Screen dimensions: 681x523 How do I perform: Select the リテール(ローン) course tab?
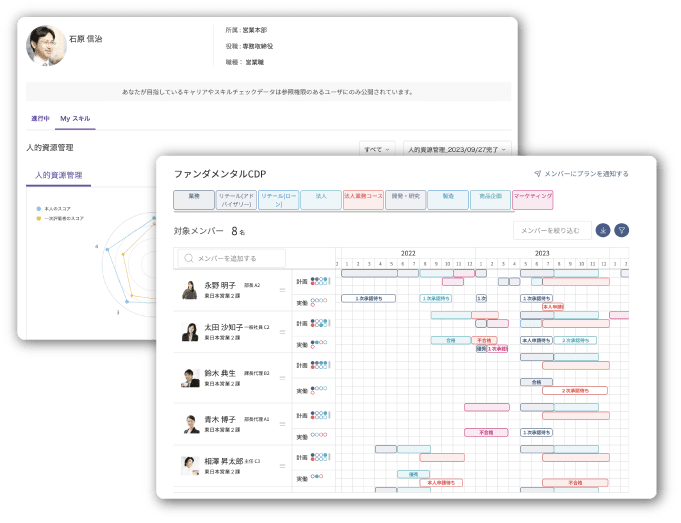278,200
